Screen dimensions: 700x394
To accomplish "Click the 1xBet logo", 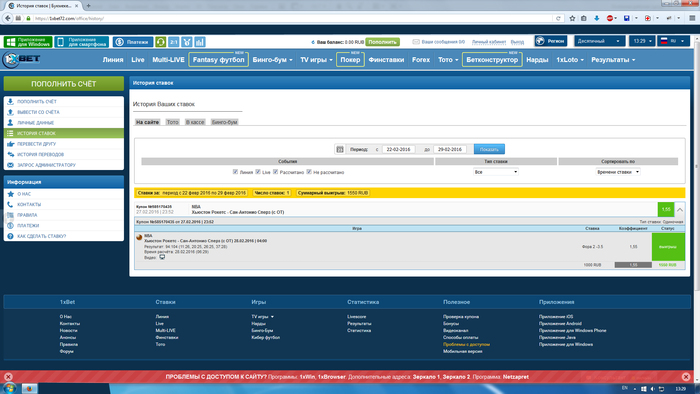I will (21, 59).
